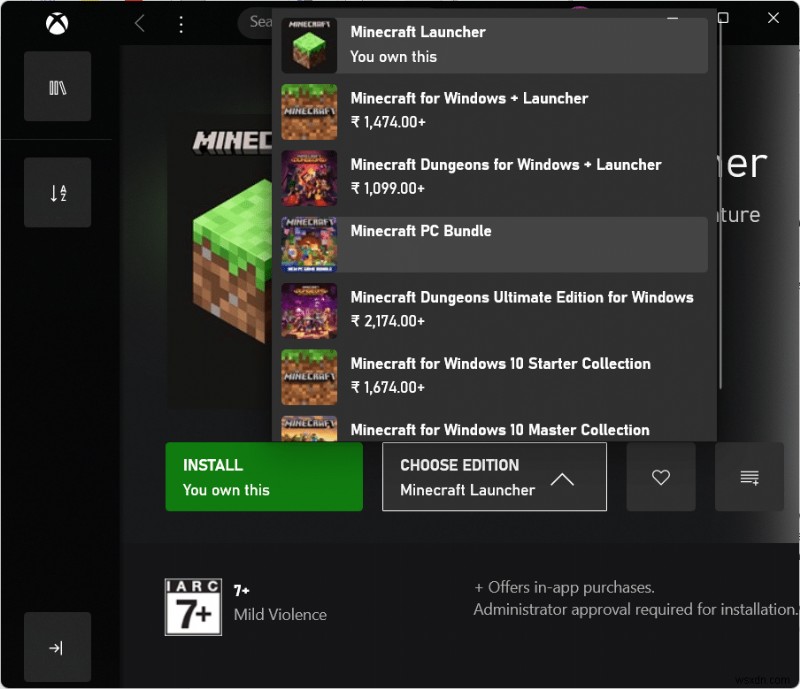Image resolution: width=800 pixels, height=689 pixels.
Task: Select the A-Z sort icon in sidebar
Action: [x=57, y=192]
